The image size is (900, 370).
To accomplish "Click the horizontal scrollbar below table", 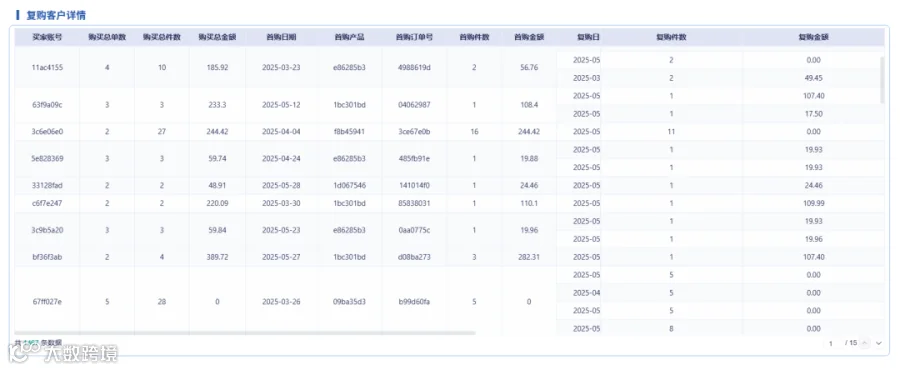I will (245, 333).
